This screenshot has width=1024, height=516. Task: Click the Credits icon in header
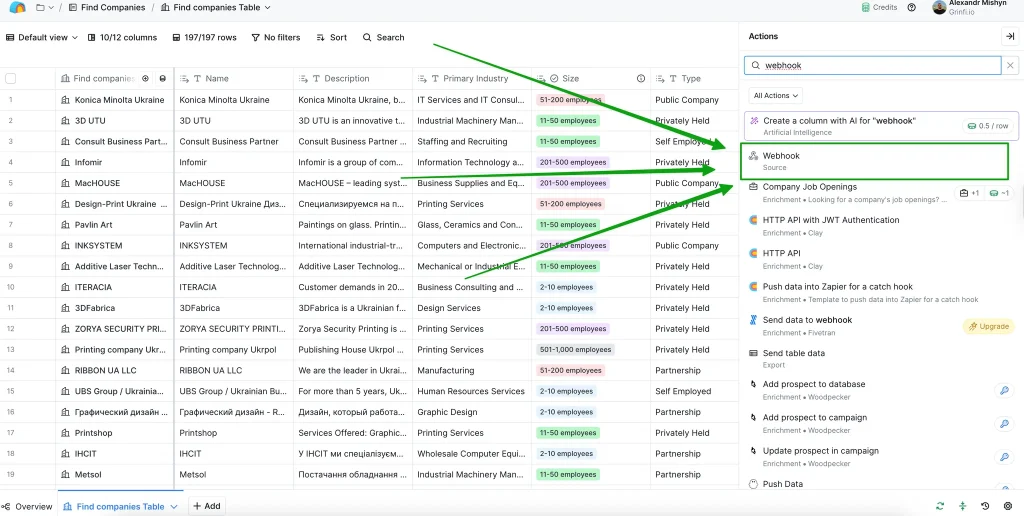(x=866, y=8)
